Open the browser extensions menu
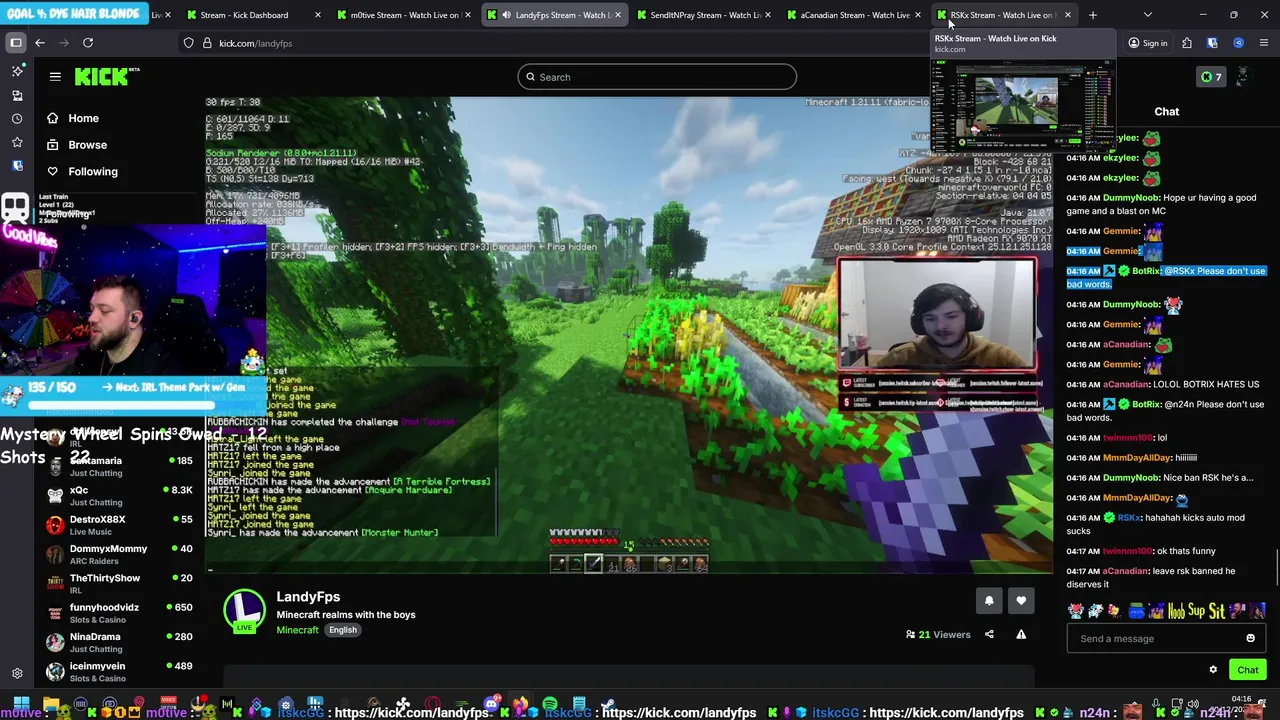Viewport: 1280px width, 720px height. pos(1186,43)
